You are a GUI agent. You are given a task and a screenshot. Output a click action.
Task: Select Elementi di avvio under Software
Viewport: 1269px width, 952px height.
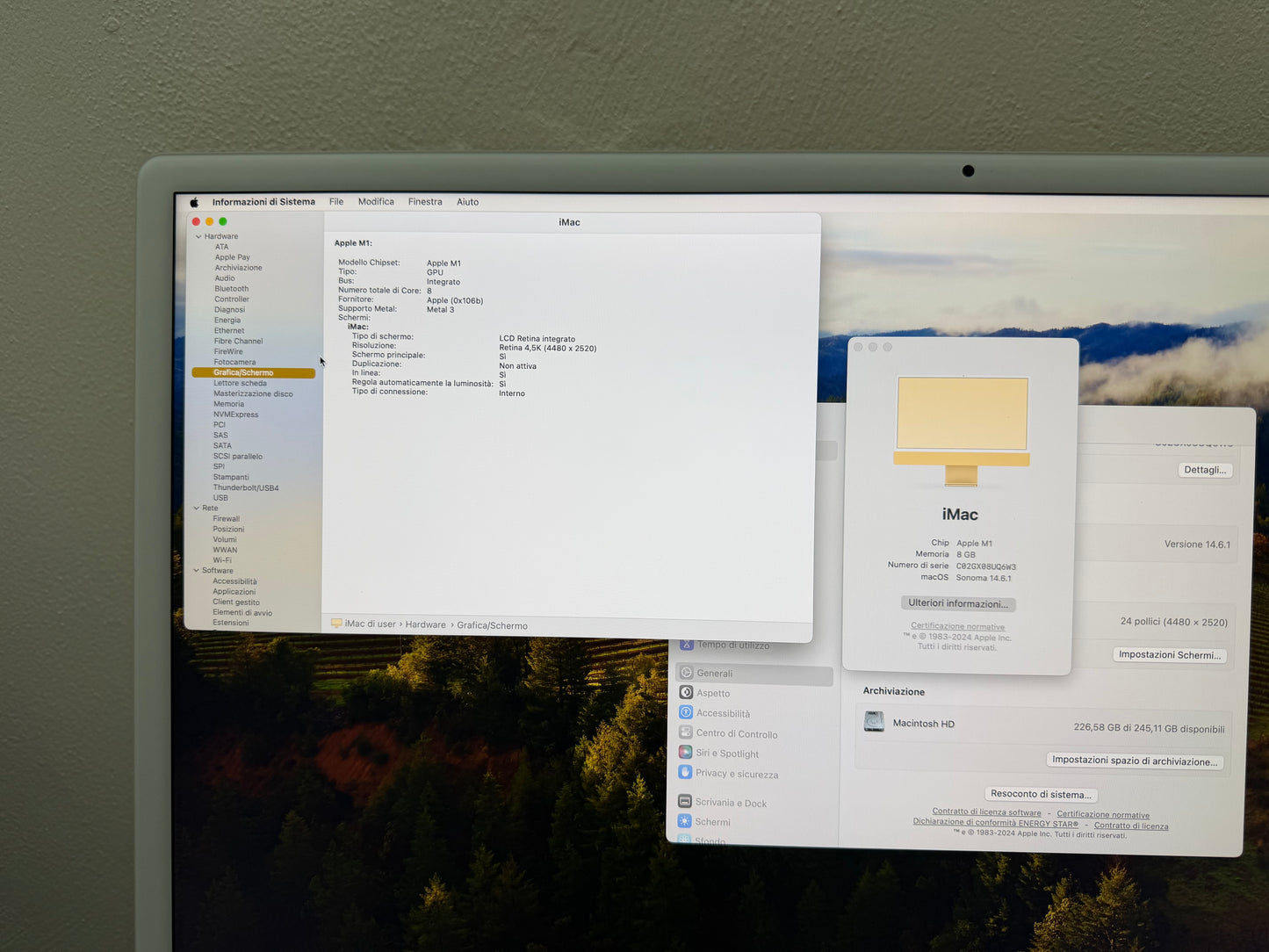point(242,613)
